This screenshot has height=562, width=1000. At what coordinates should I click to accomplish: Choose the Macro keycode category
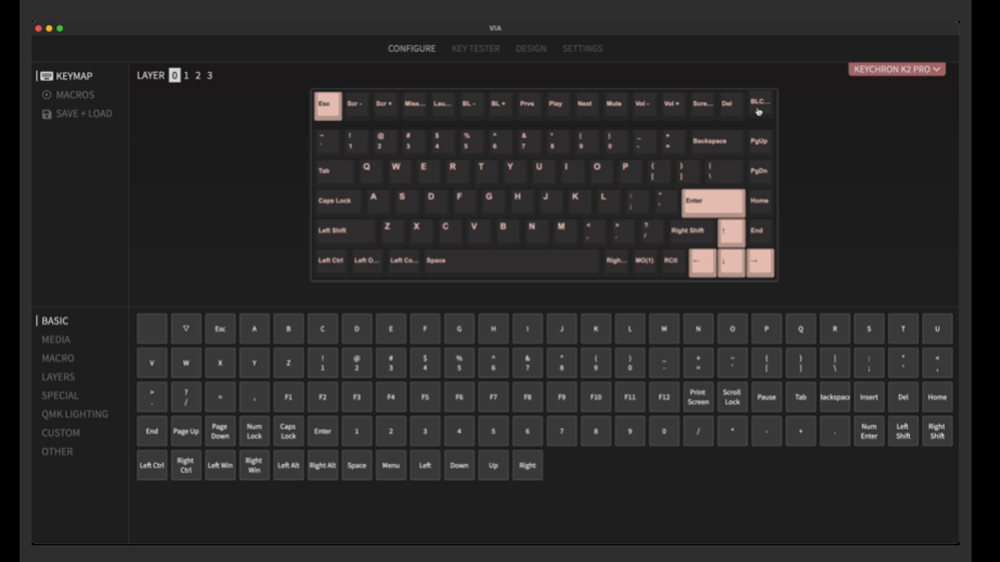(57, 358)
